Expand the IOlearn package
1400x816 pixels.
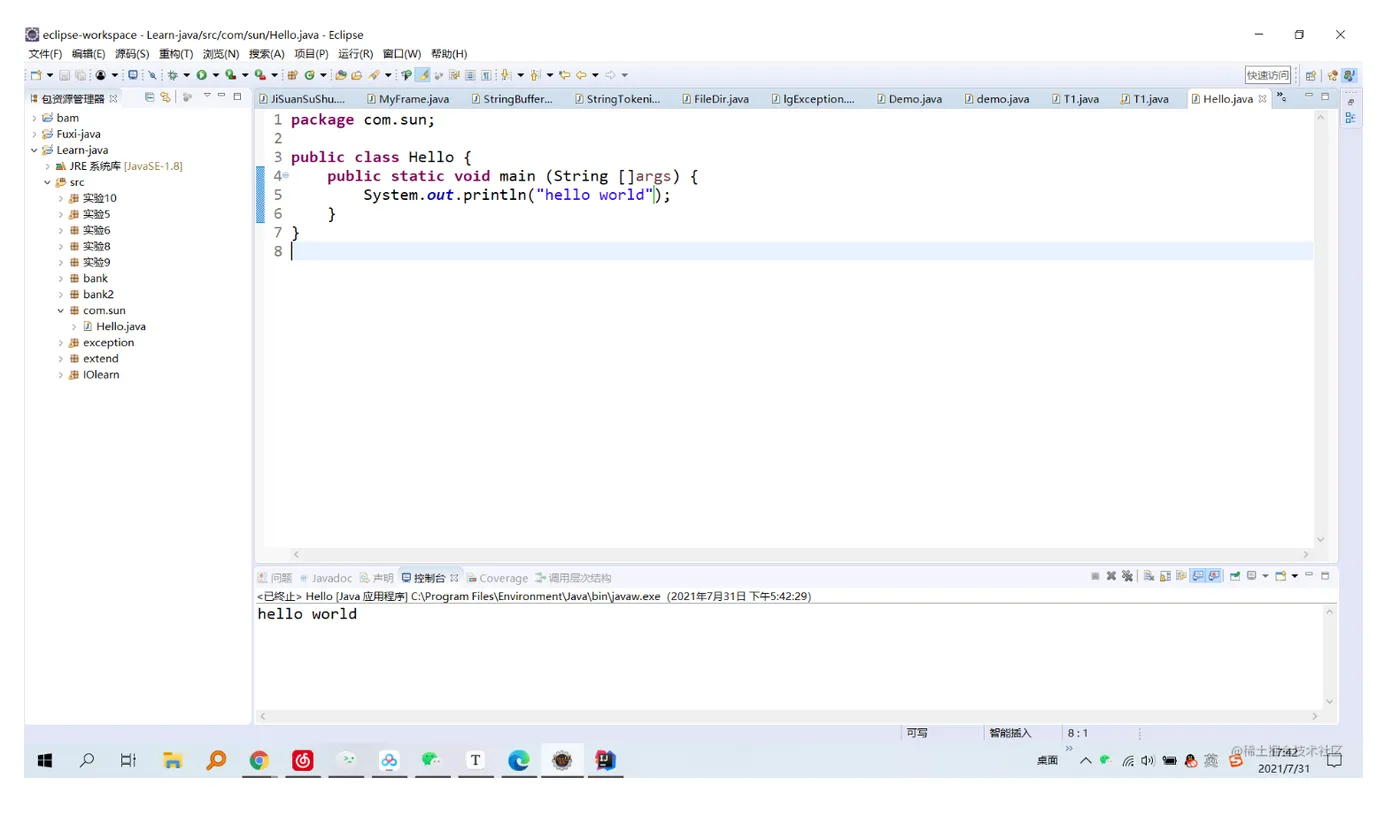[60, 375]
